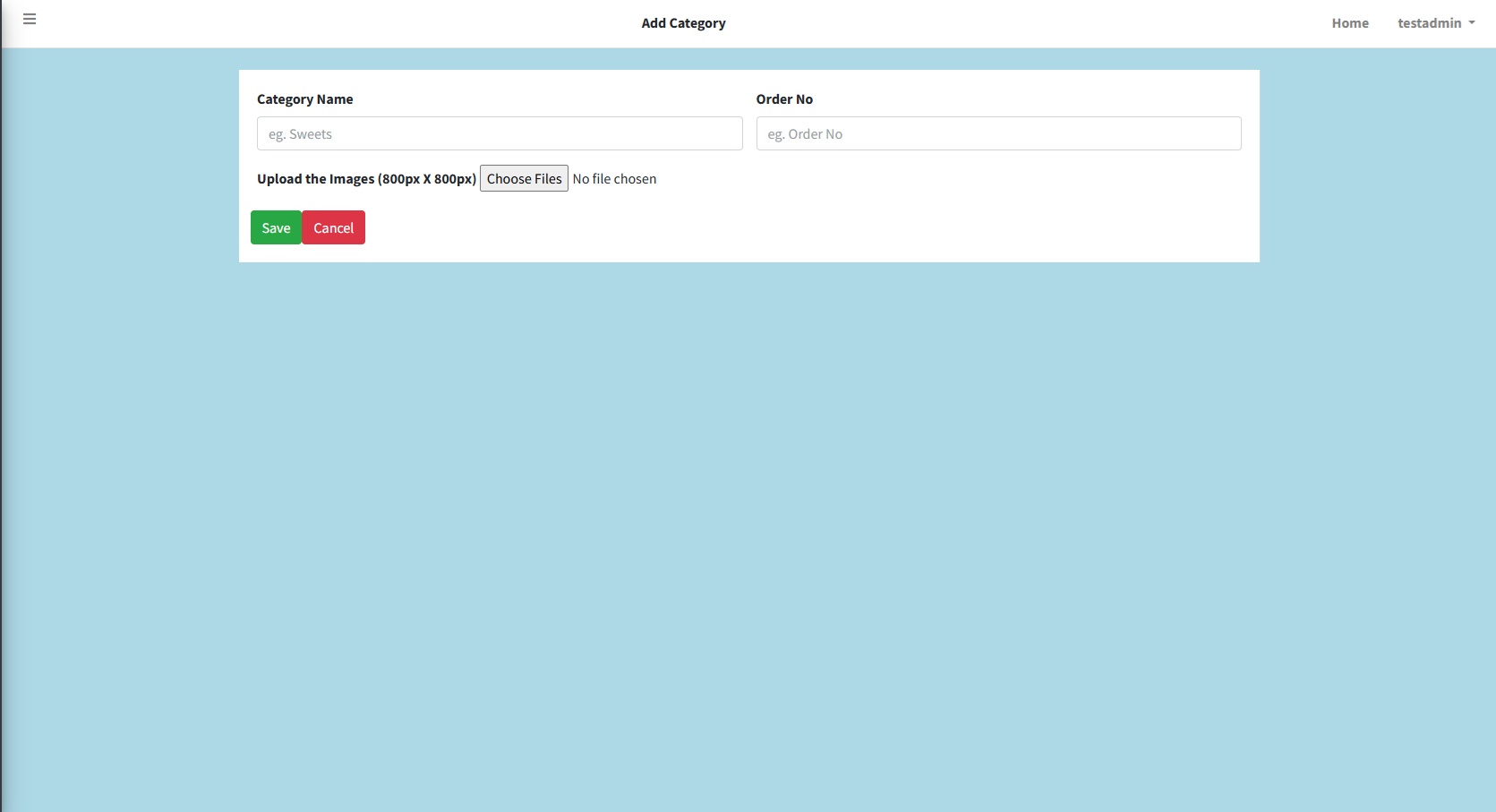
Task: Click the caret arrow beside testadmin
Action: [x=1472, y=23]
